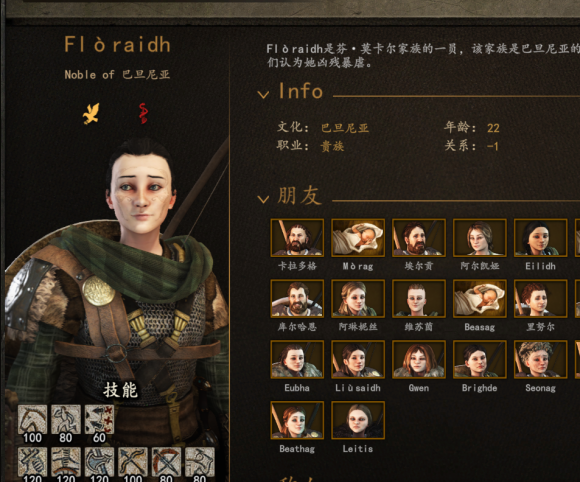Select the riding skill icon showing 100
The height and width of the screenshot is (482, 580).
(x=33, y=419)
